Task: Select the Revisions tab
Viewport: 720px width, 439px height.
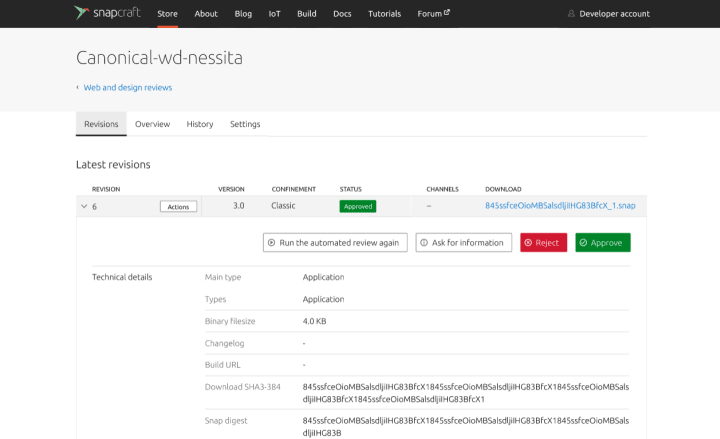Action: [101, 124]
